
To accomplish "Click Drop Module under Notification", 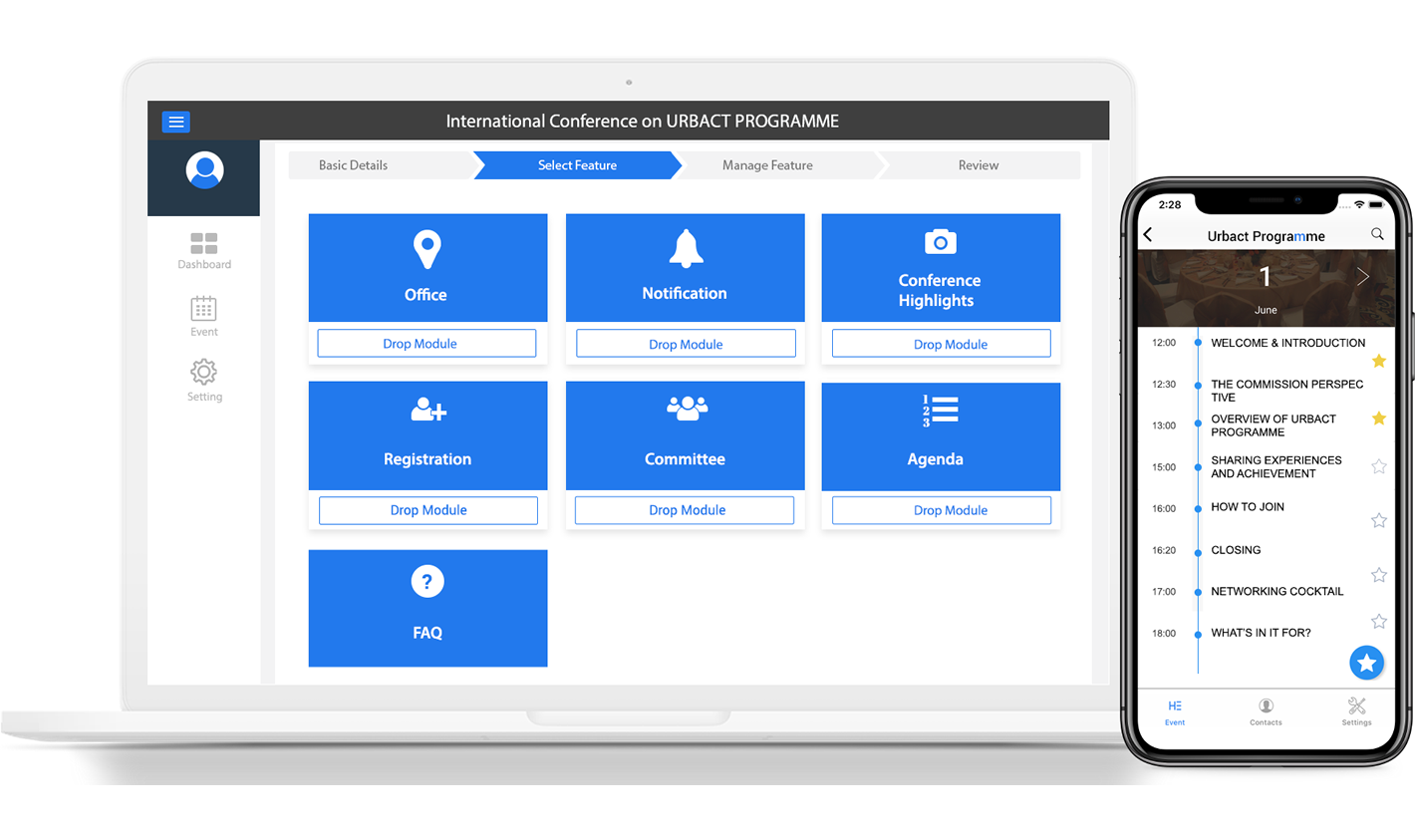I will [686, 344].
